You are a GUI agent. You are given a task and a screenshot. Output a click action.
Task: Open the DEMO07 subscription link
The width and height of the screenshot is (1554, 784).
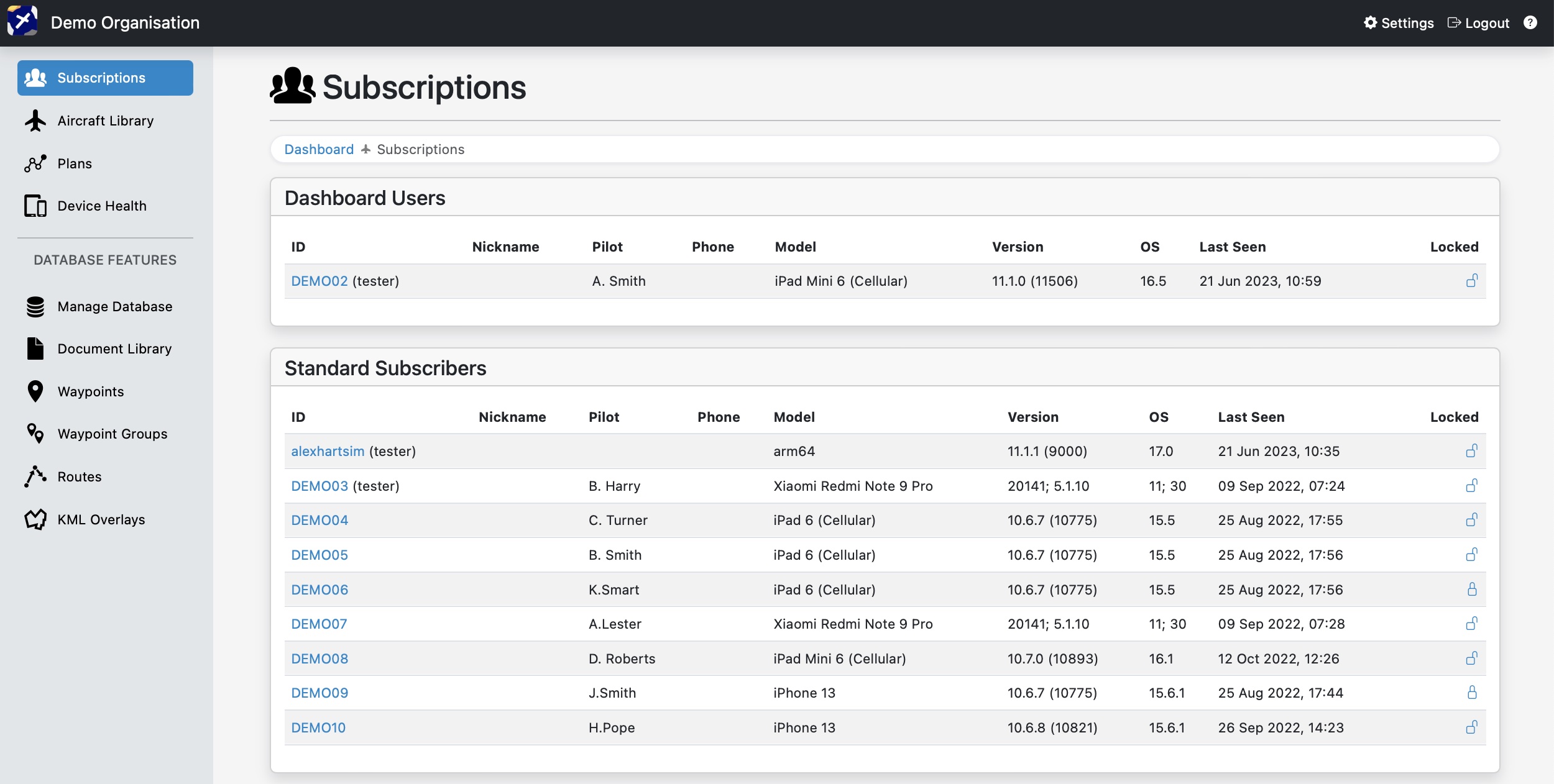pyautogui.click(x=319, y=624)
